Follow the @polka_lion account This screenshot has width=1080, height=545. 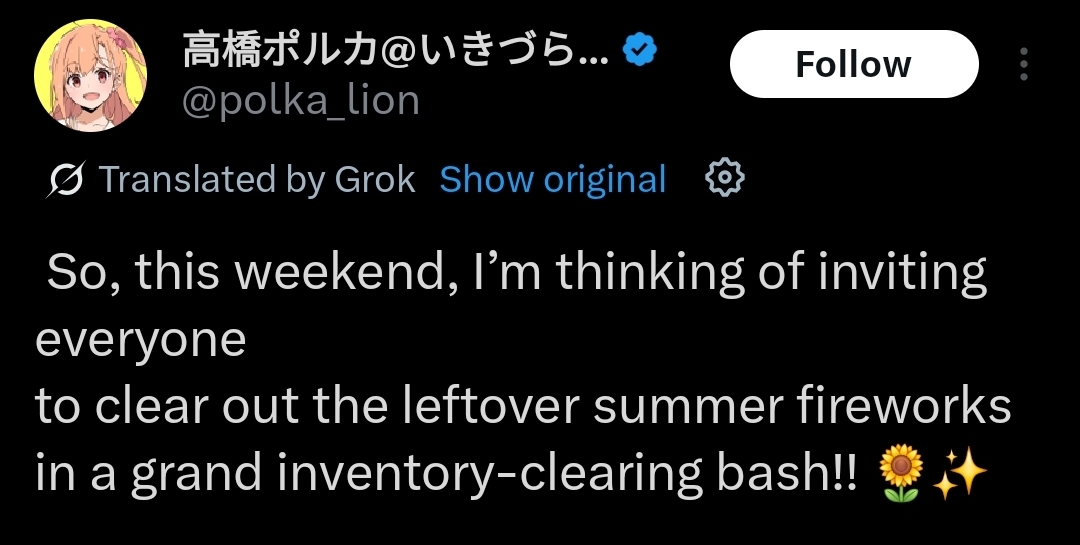pos(854,64)
